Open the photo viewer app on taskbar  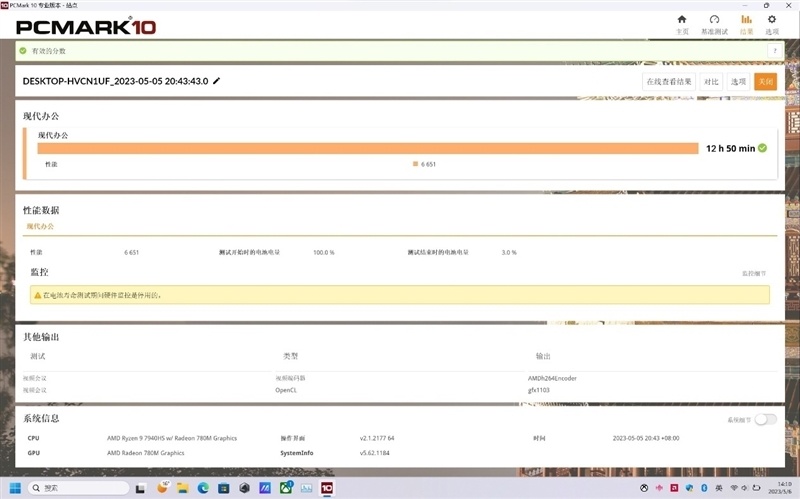(x=306, y=488)
